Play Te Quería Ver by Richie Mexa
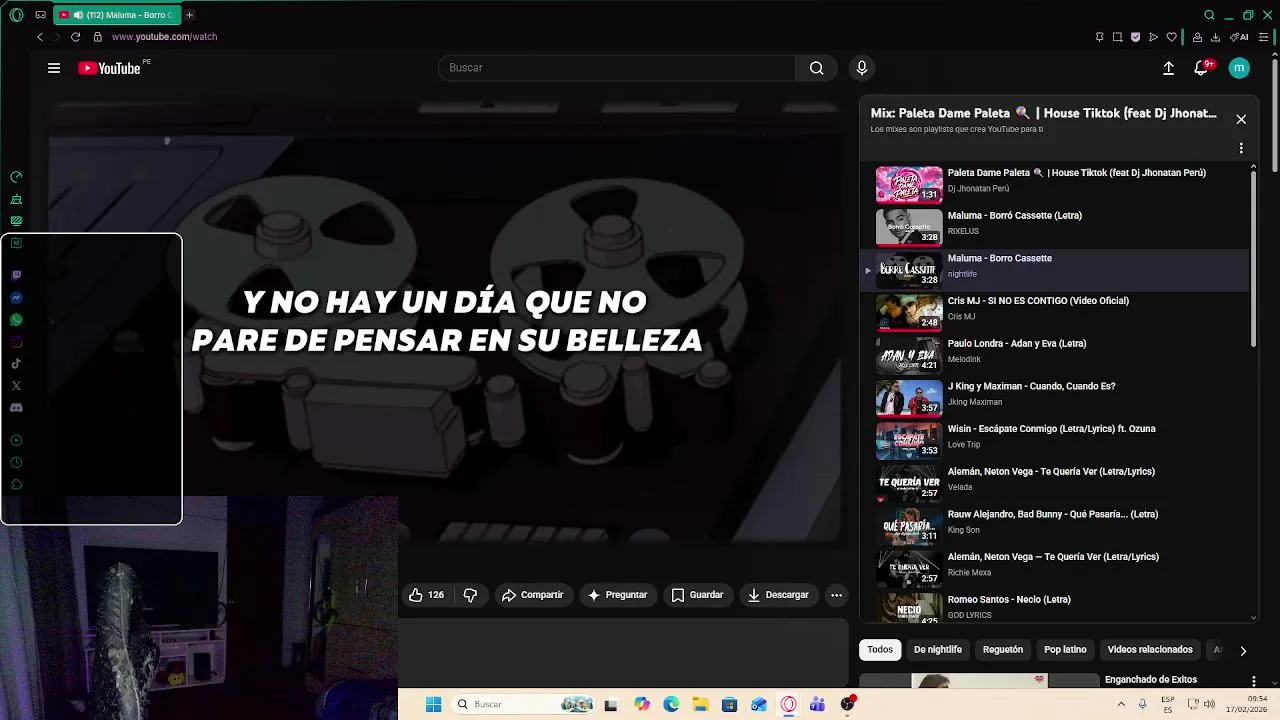1280x720 pixels. (x=1054, y=569)
